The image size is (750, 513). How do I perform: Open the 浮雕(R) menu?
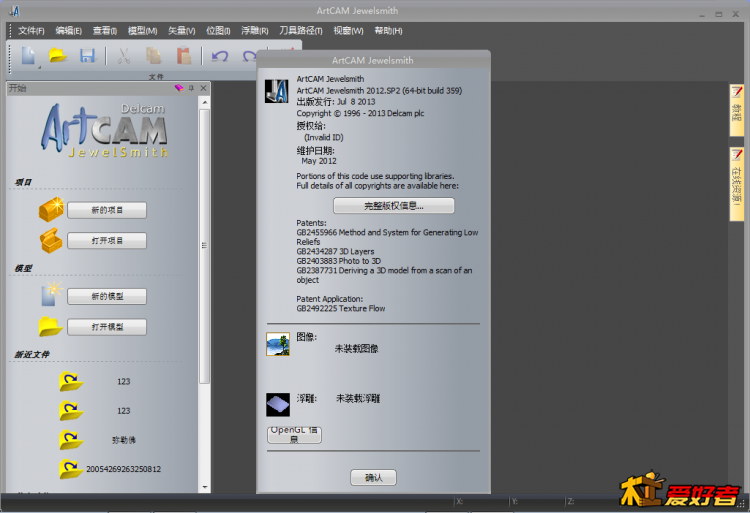(x=254, y=31)
